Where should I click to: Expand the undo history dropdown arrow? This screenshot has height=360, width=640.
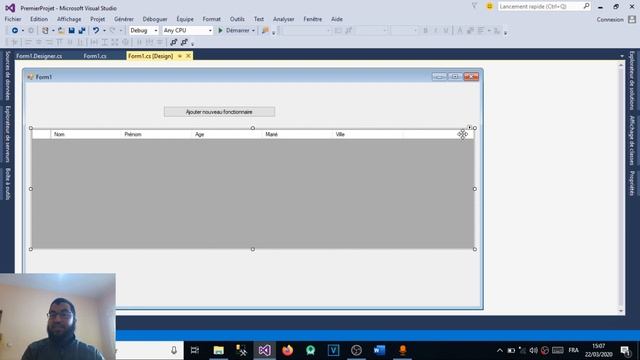click(x=104, y=31)
